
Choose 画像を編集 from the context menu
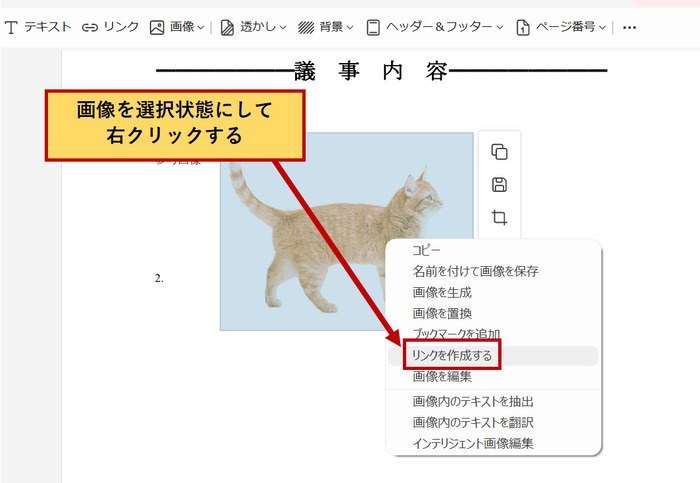[x=493, y=376]
